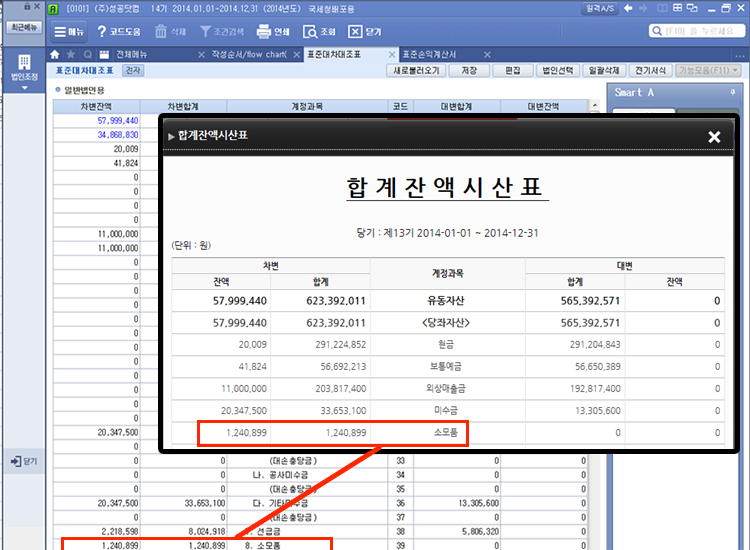
Task: Close the 작성순서/flow chart tab
Action: (297, 55)
